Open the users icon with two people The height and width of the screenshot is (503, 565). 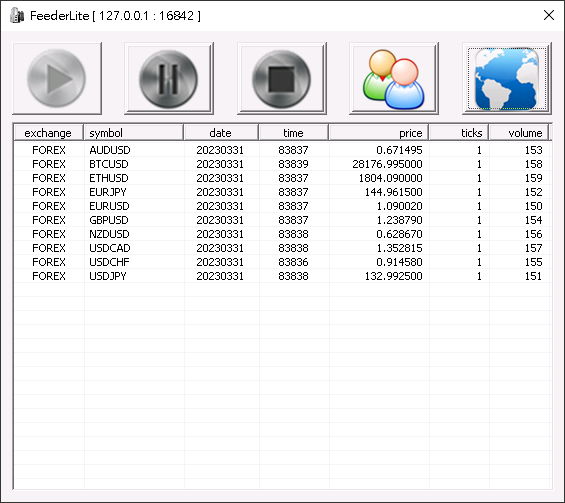pyautogui.click(x=394, y=79)
